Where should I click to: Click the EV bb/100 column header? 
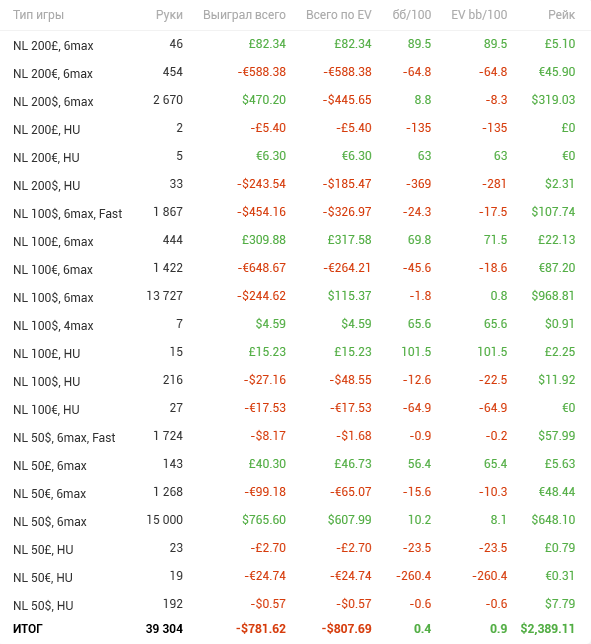(479, 15)
